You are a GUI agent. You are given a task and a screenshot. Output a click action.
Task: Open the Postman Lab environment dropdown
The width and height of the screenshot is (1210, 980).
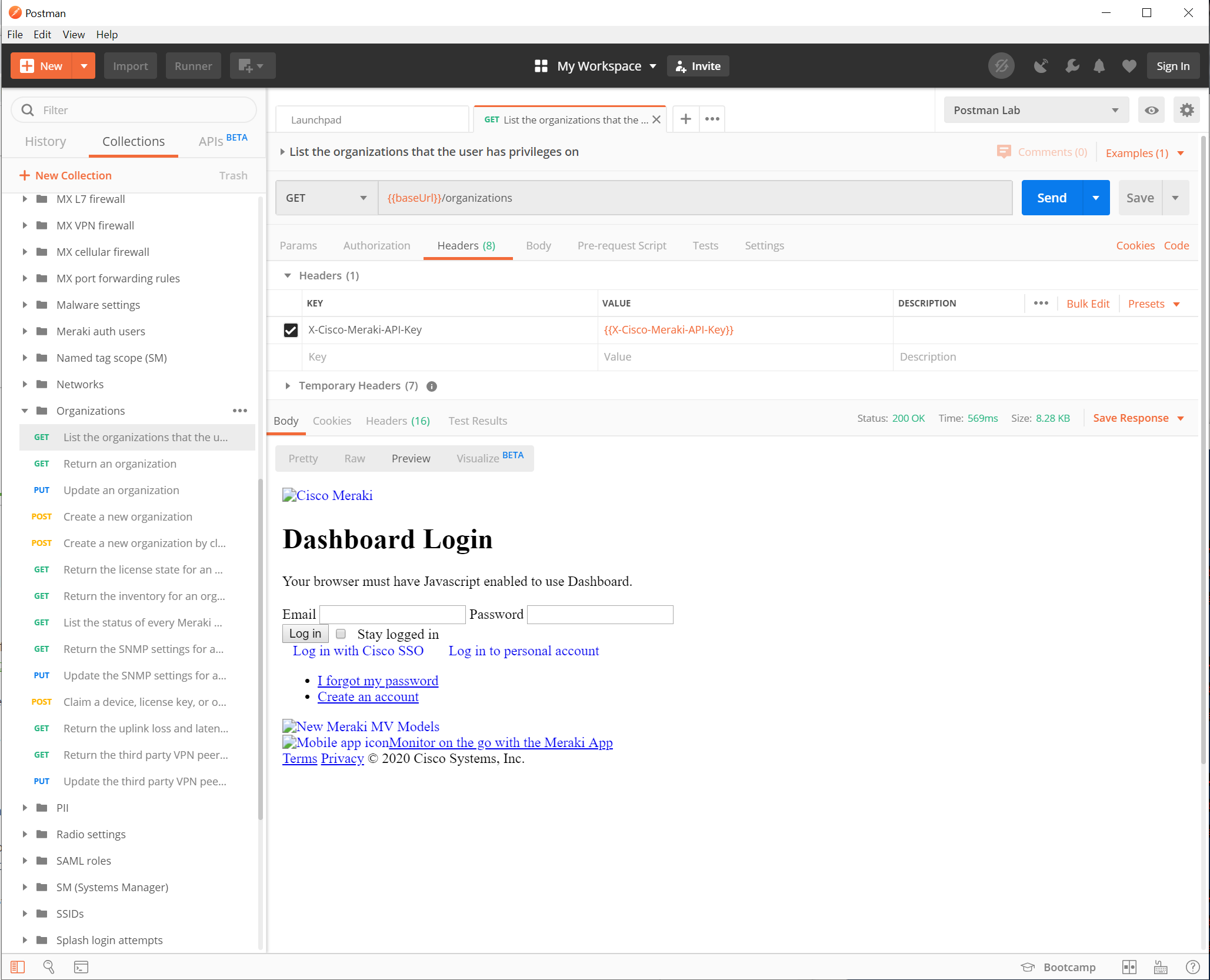1035,111
